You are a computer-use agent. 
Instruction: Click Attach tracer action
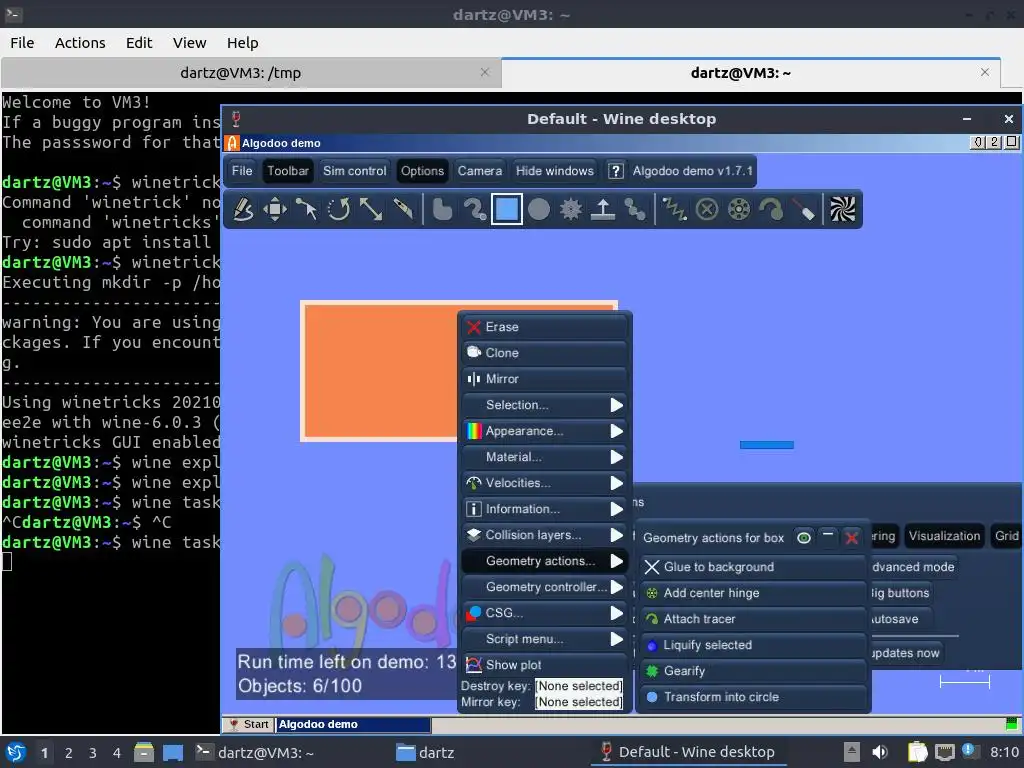754,619
